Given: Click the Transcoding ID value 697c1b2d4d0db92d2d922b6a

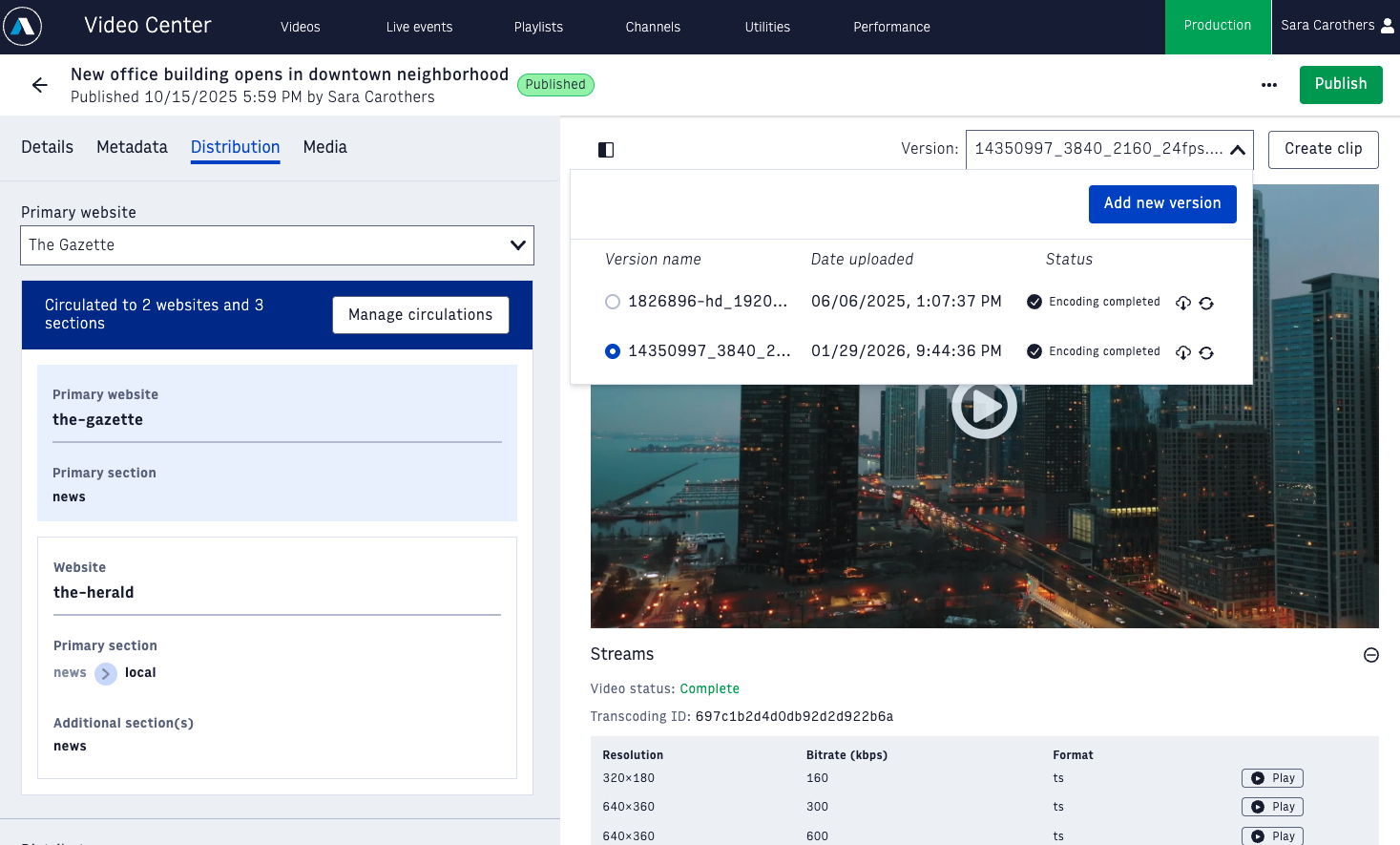Looking at the screenshot, I should (x=794, y=717).
